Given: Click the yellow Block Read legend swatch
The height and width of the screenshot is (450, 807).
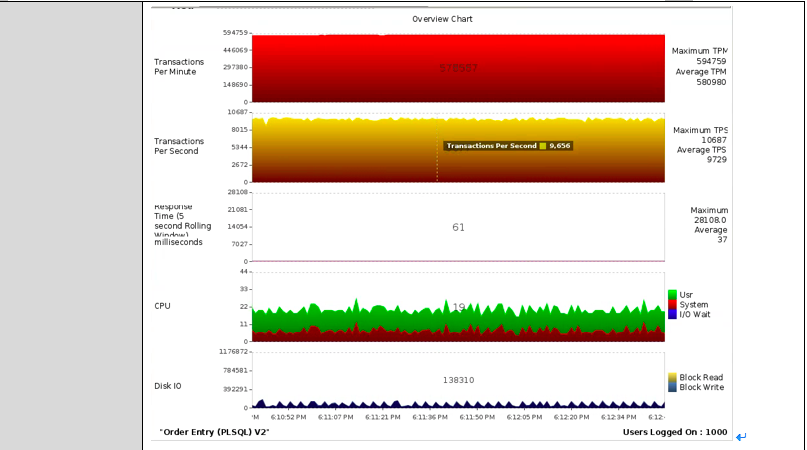Looking at the screenshot, I should pos(672,377).
